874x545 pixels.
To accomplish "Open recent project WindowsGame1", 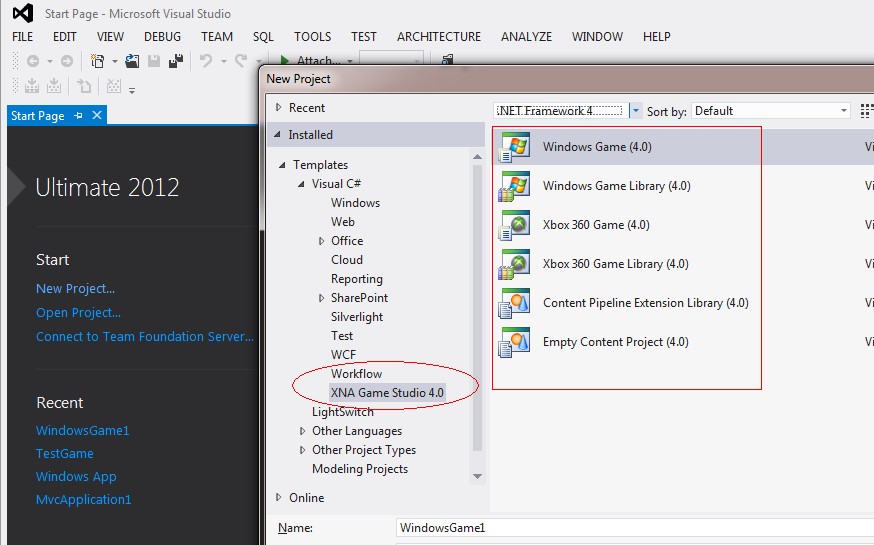I will tap(82, 430).
